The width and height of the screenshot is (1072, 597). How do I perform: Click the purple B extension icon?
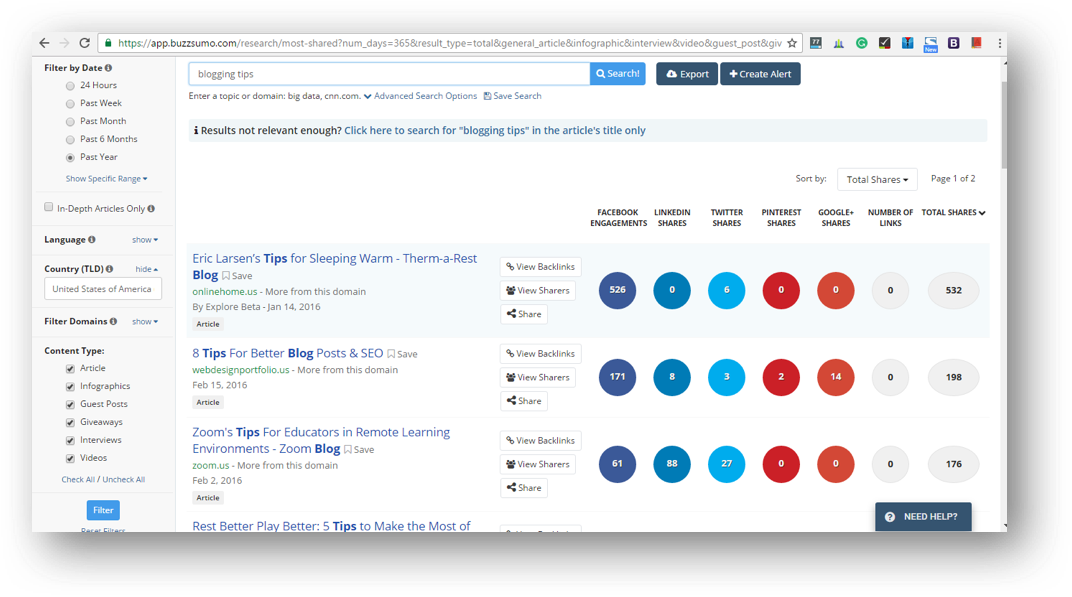953,43
